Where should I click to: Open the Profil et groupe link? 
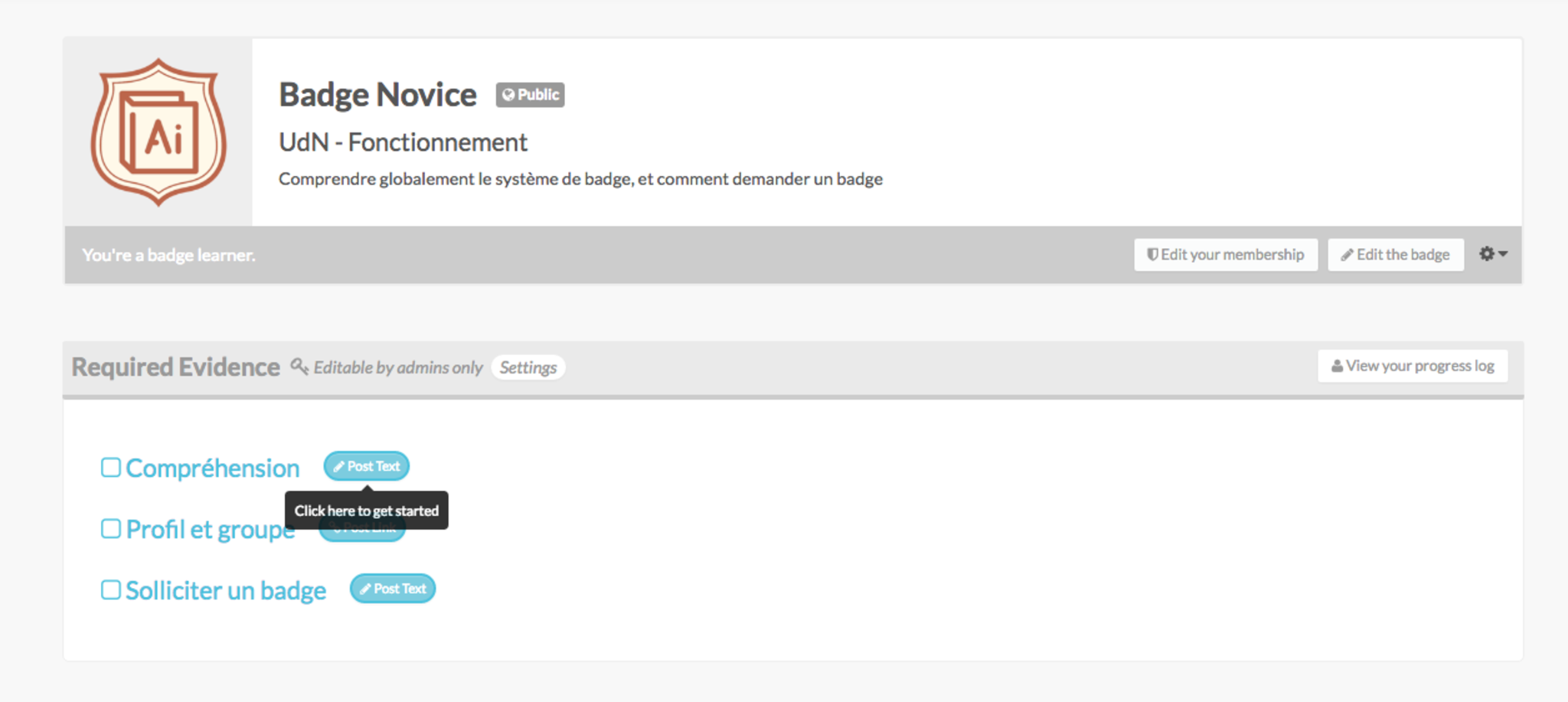point(210,529)
